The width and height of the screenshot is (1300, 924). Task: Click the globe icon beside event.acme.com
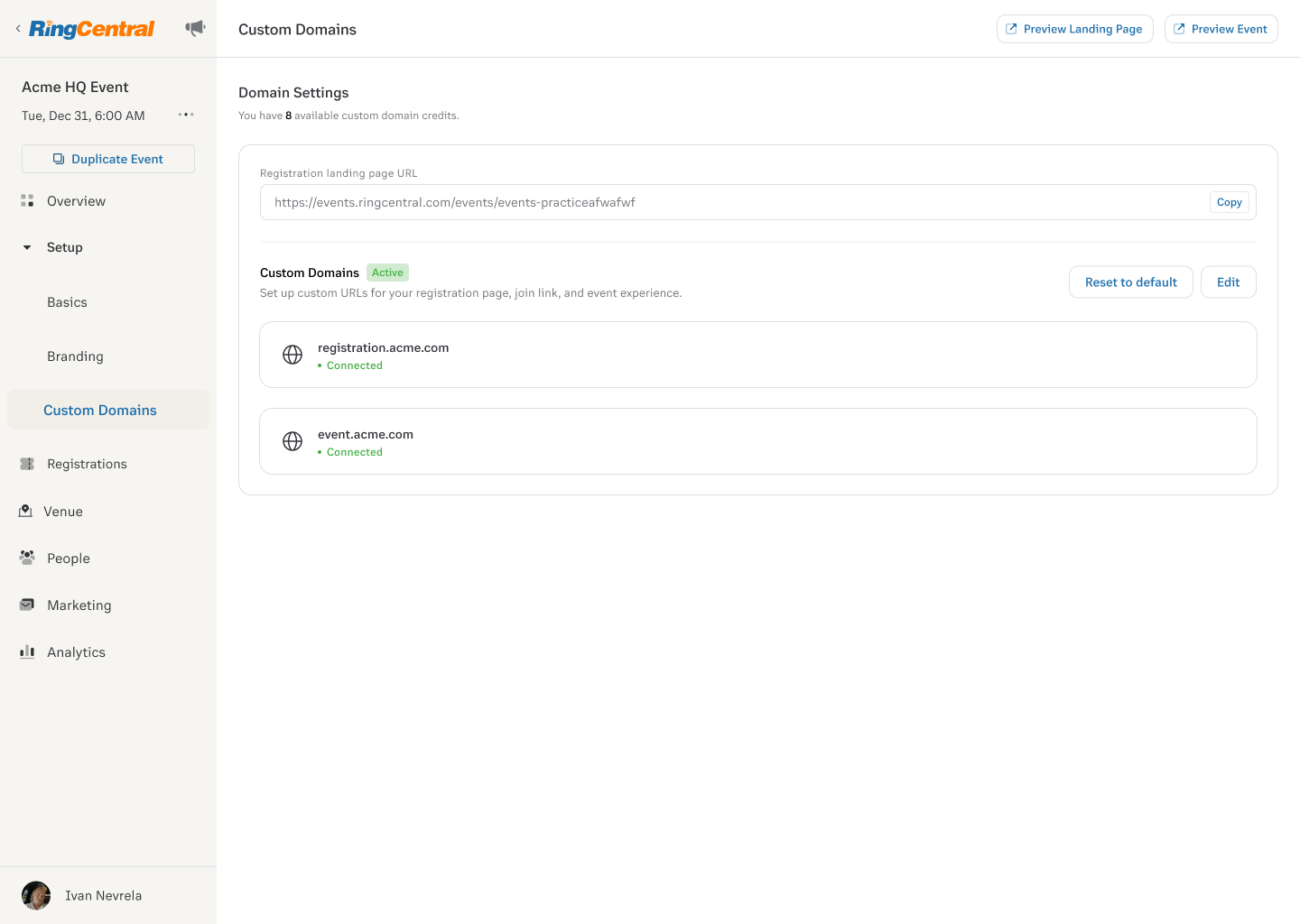(292, 440)
